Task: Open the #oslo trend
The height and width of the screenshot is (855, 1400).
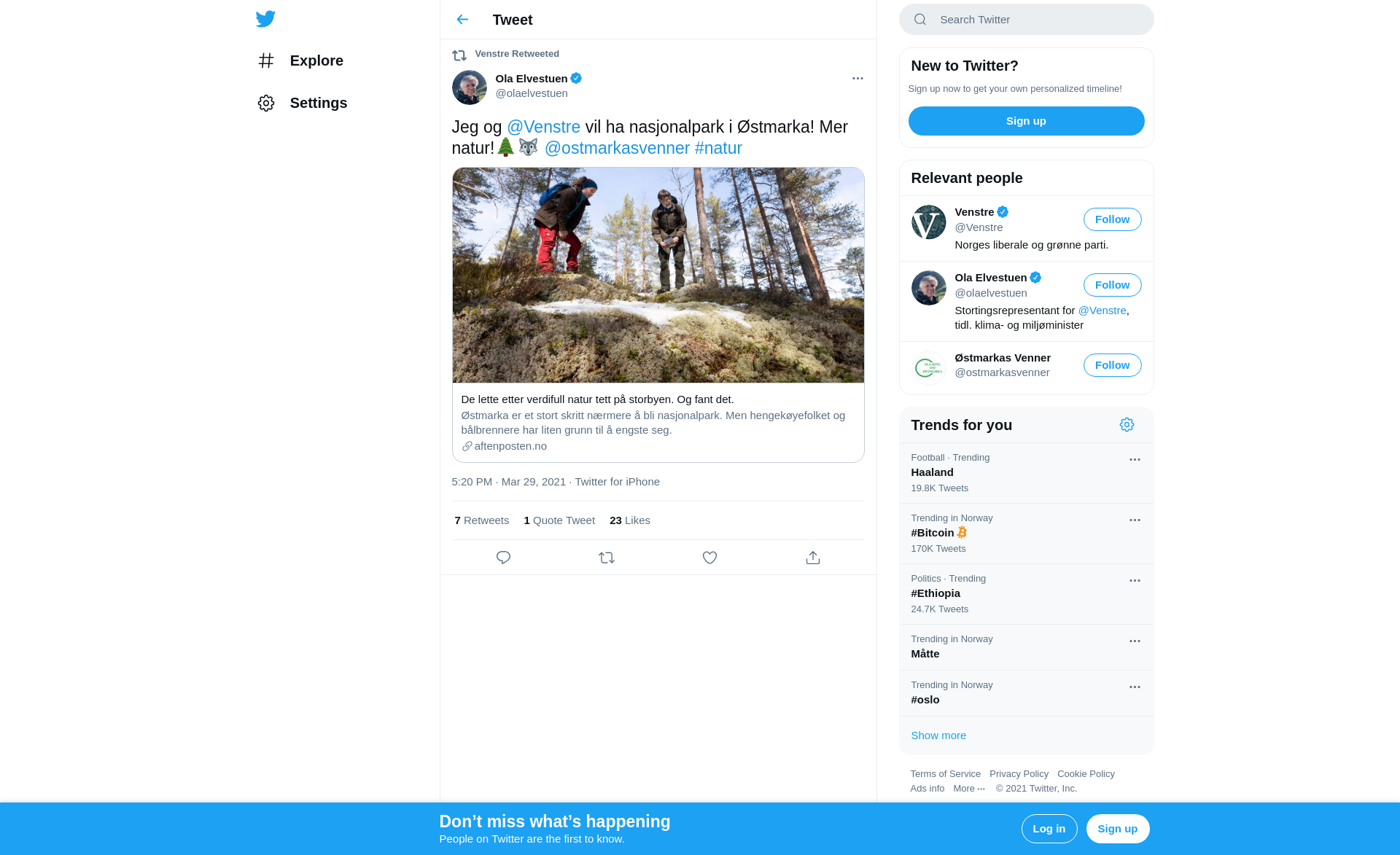Action: click(1027, 693)
